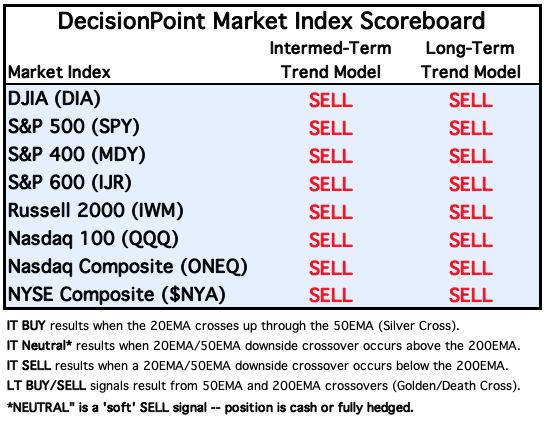Click S&P 500 long-term SELL signal

(471, 128)
